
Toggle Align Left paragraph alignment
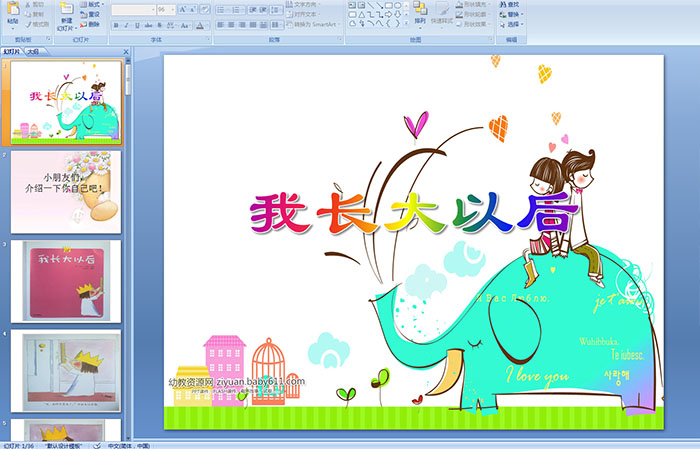pyautogui.click(x=221, y=25)
